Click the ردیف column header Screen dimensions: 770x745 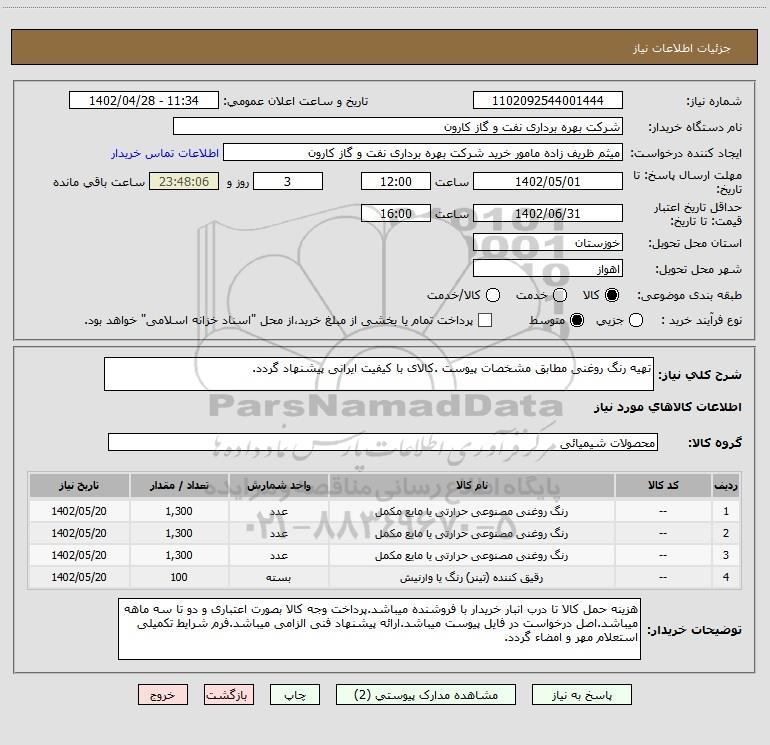pyautogui.click(x=726, y=485)
